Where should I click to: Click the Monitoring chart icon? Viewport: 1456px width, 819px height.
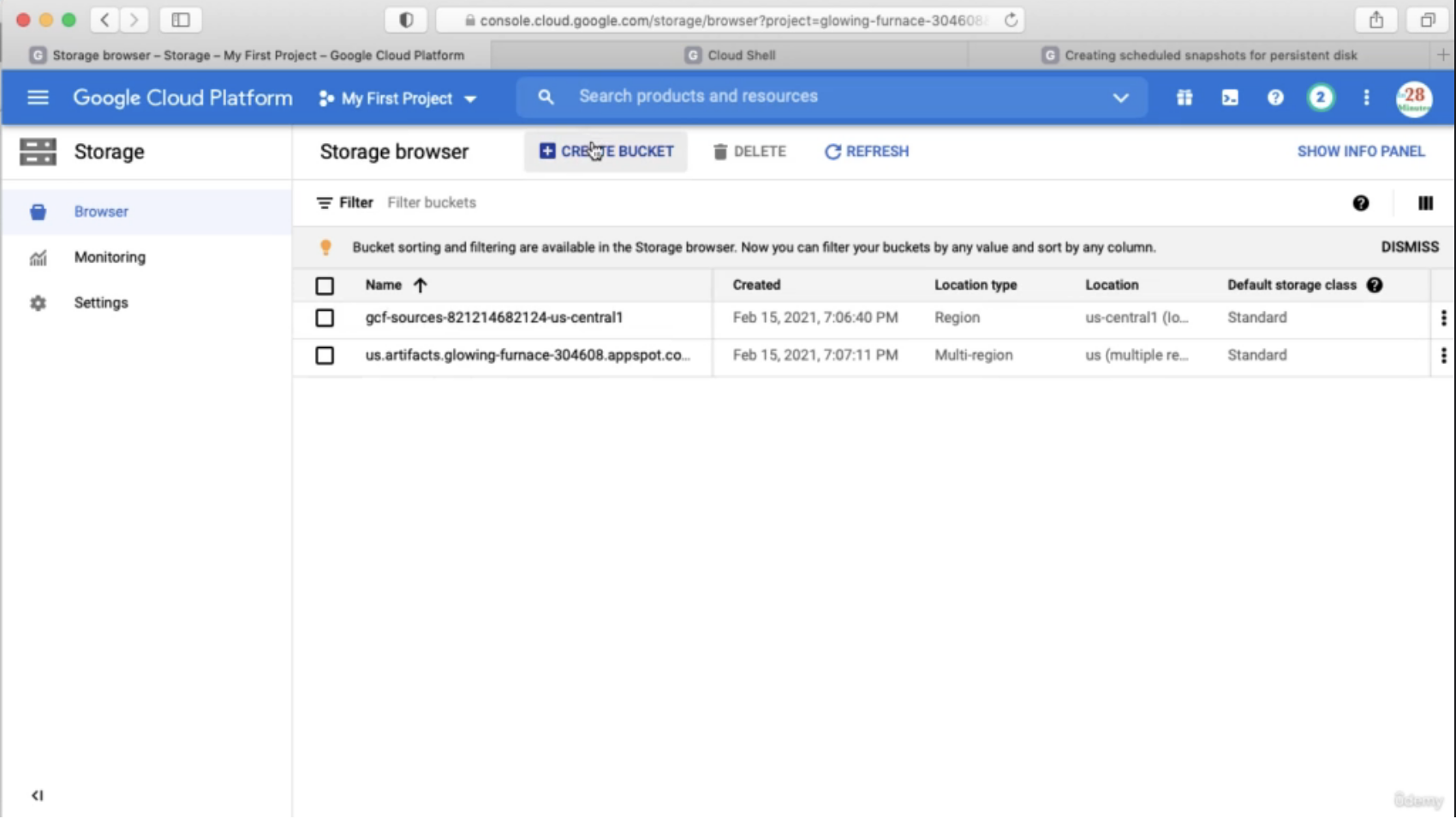38,258
